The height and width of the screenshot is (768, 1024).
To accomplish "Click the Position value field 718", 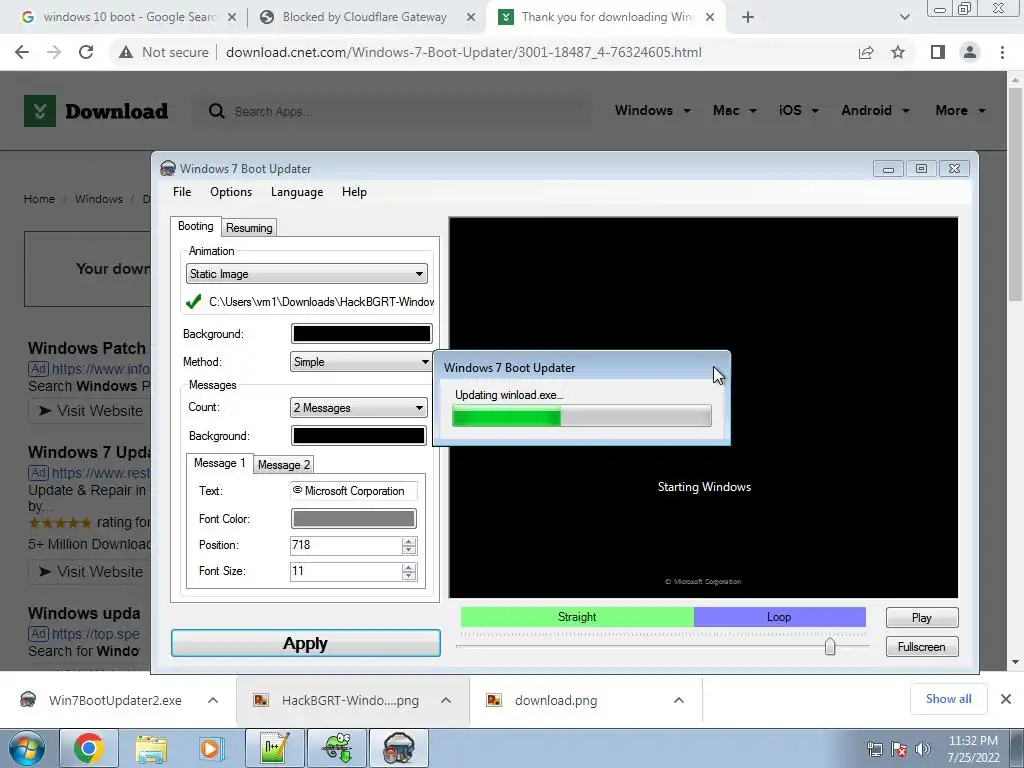I will pos(345,545).
